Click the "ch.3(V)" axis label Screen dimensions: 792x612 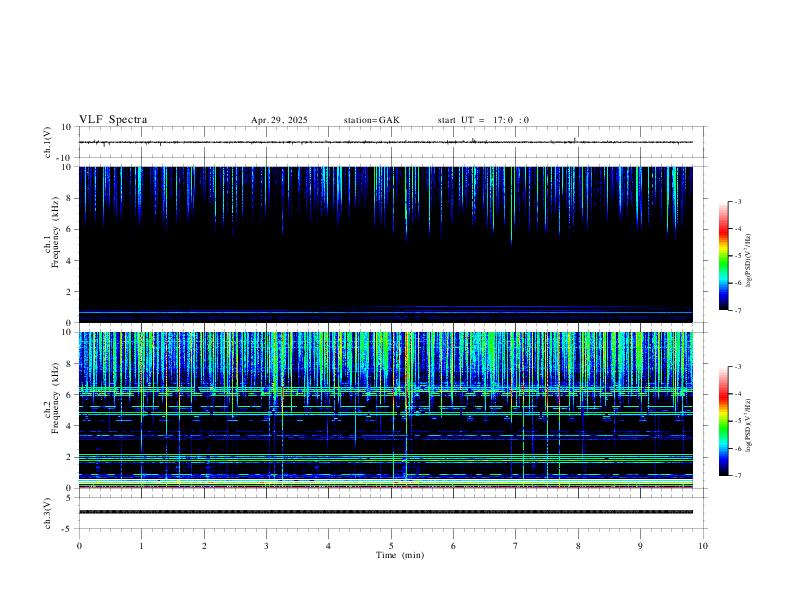48,513
